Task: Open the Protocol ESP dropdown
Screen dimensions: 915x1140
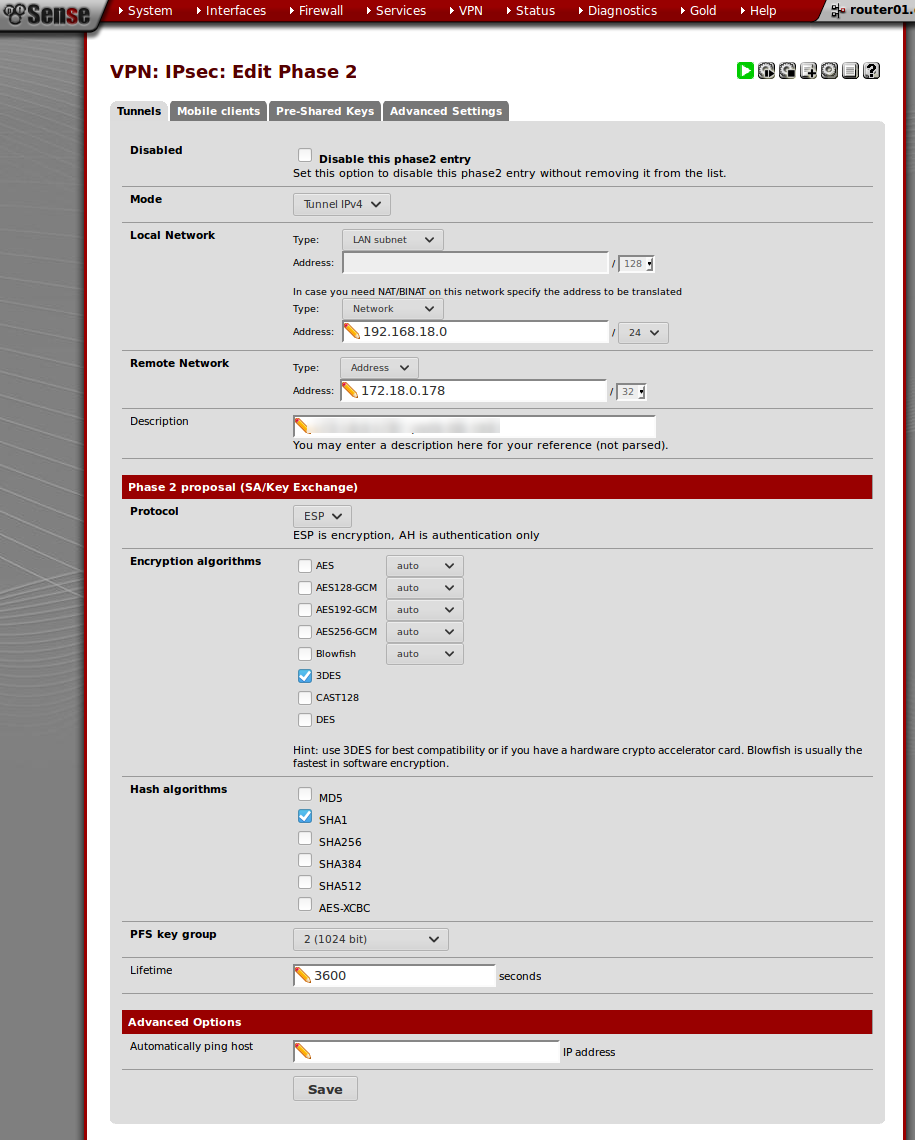Action: (322, 516)
